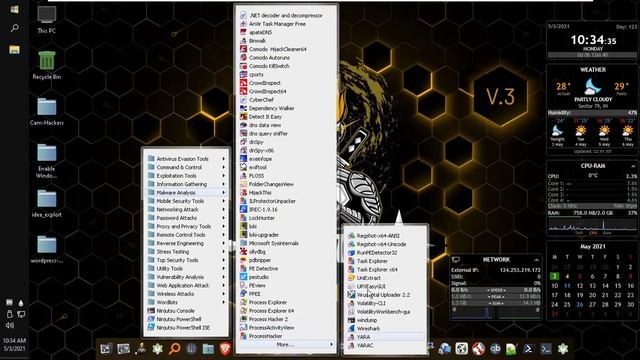This screenshot has width=640, height=360.
Task: Expand the Command & Control submenu
Action: 187,167
